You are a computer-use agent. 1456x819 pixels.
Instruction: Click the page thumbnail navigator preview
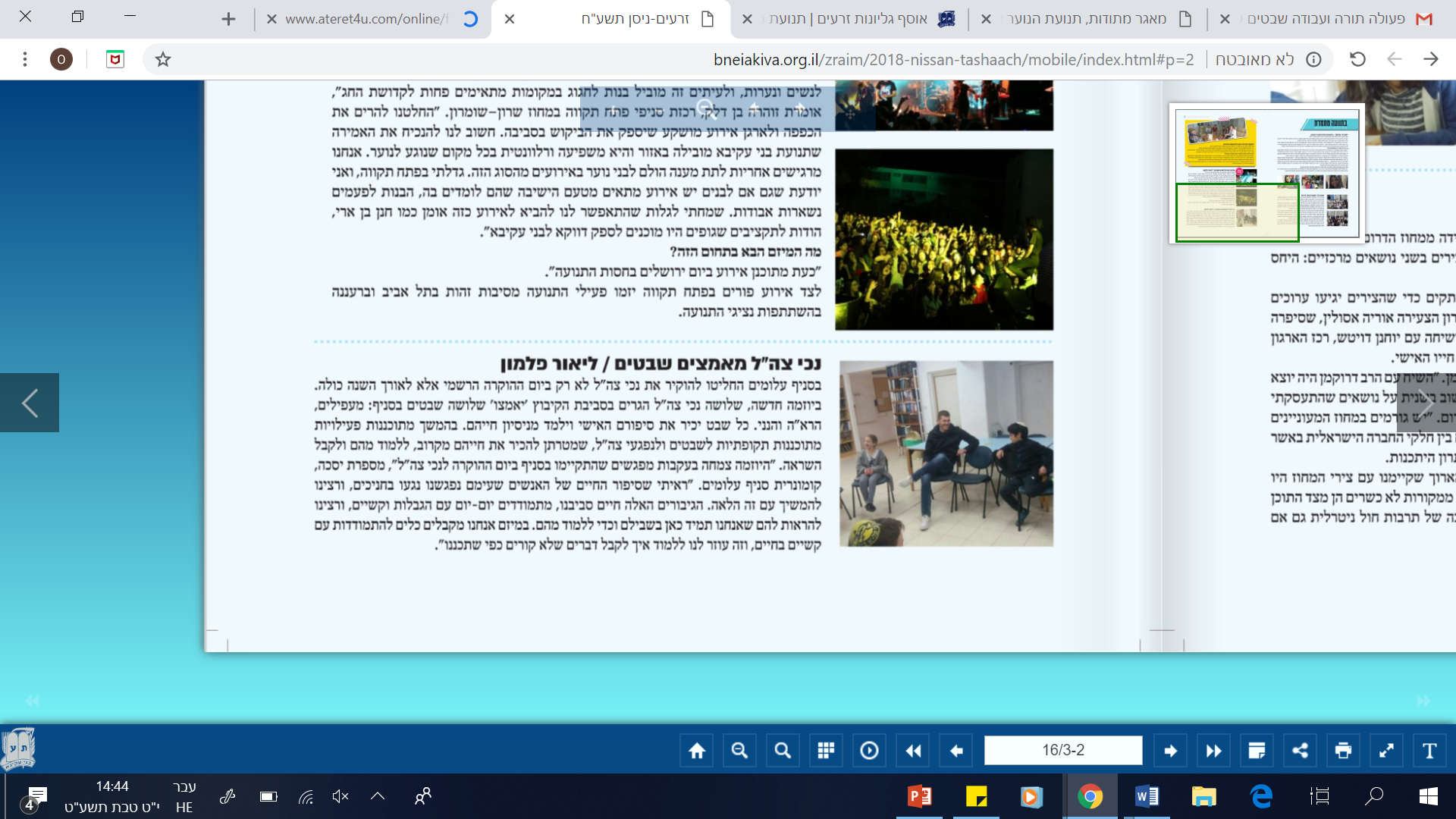(1266, 174)
